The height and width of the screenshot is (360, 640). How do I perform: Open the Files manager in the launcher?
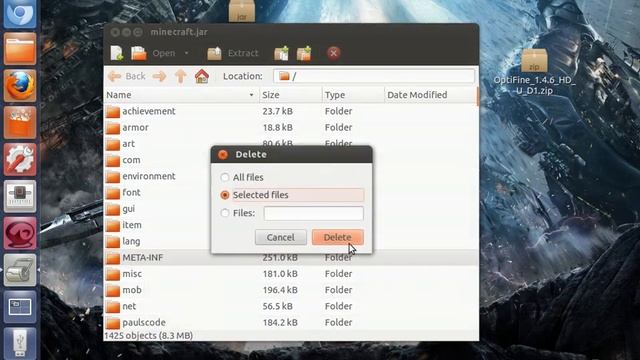[x=20, y=49]
